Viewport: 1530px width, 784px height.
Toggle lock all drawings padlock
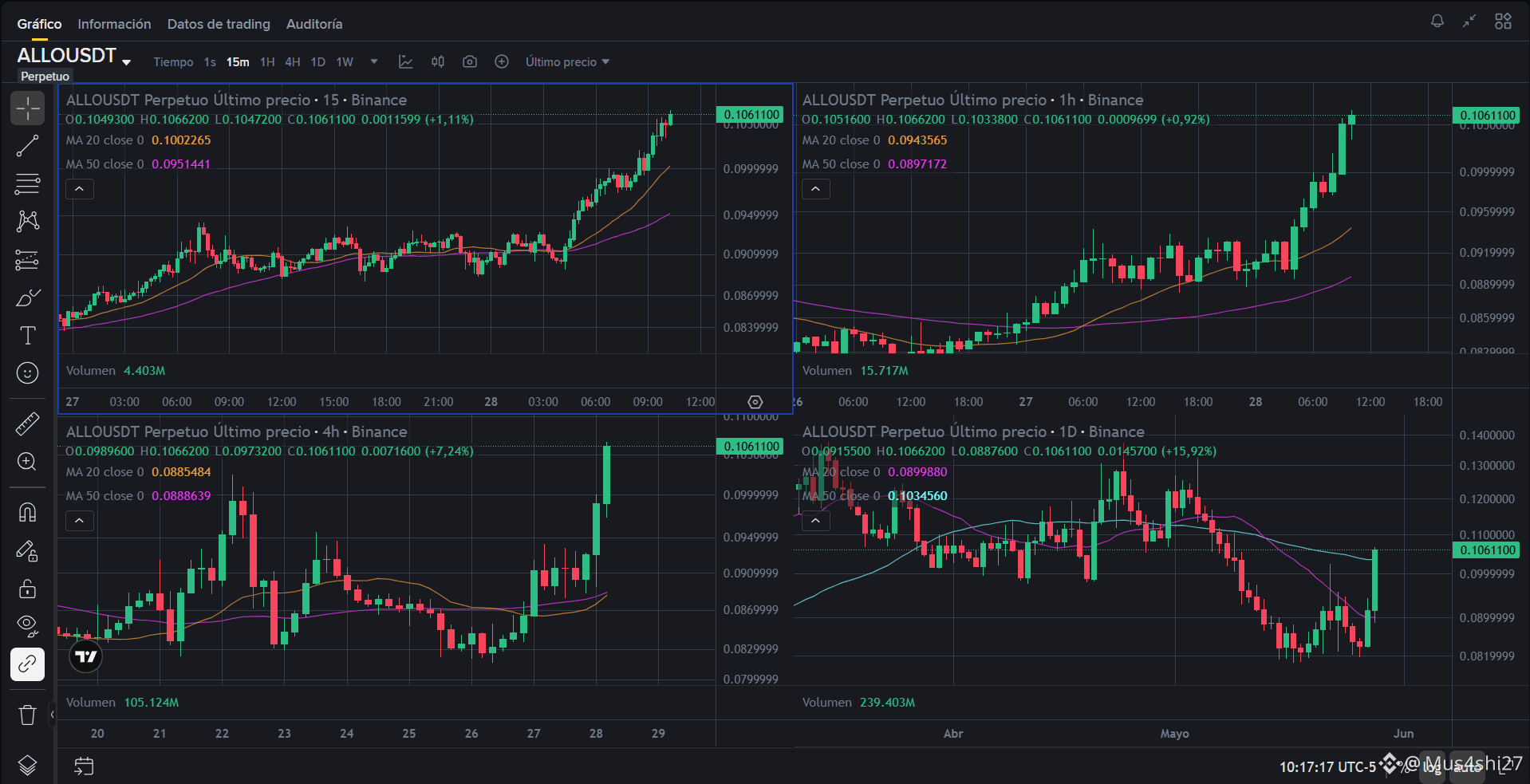(x=27, y=589)
